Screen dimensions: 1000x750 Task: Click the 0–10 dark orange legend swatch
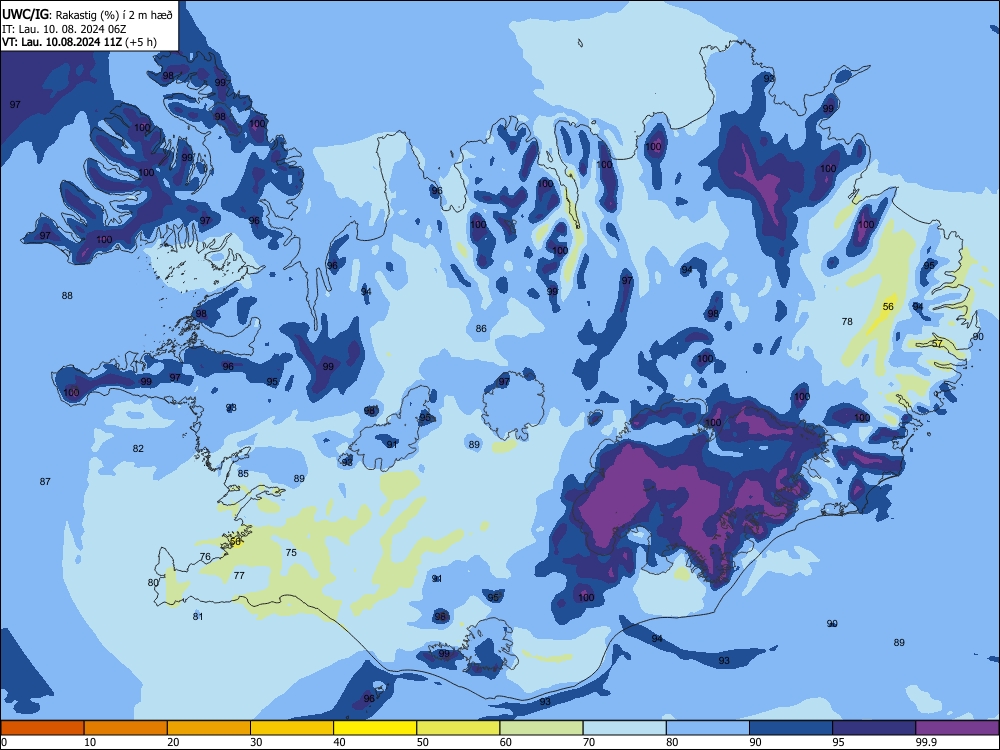click(42, 728)
